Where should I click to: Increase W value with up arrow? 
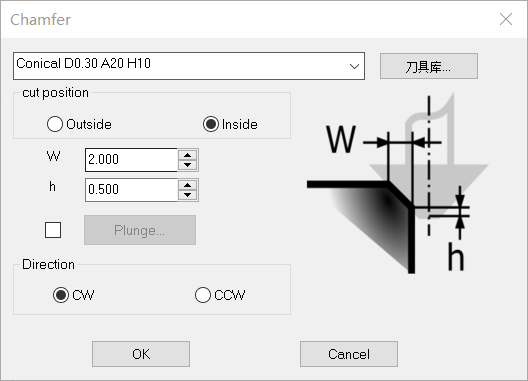coord(188,155)
